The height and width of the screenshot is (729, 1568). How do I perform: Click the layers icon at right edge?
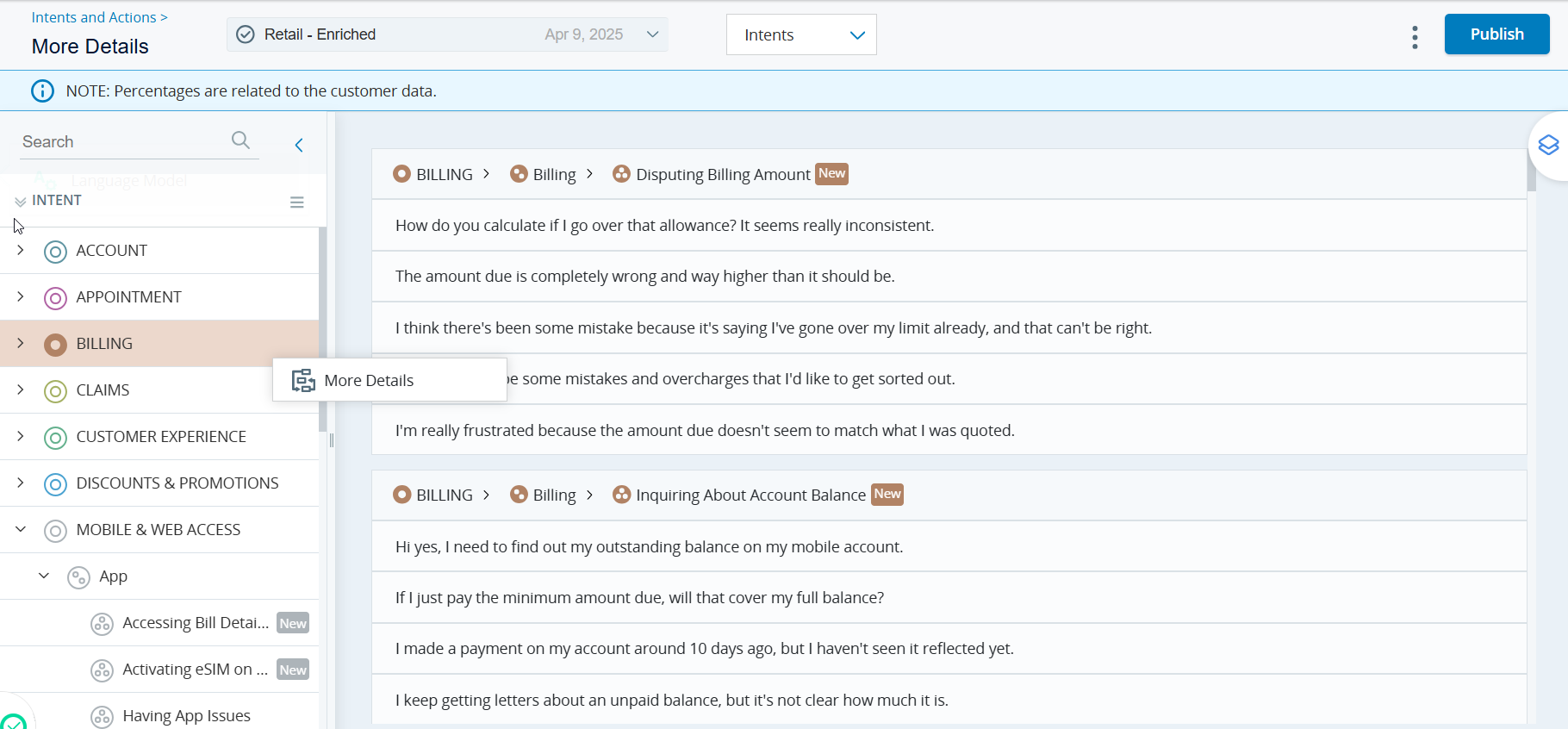[1548, 146]
